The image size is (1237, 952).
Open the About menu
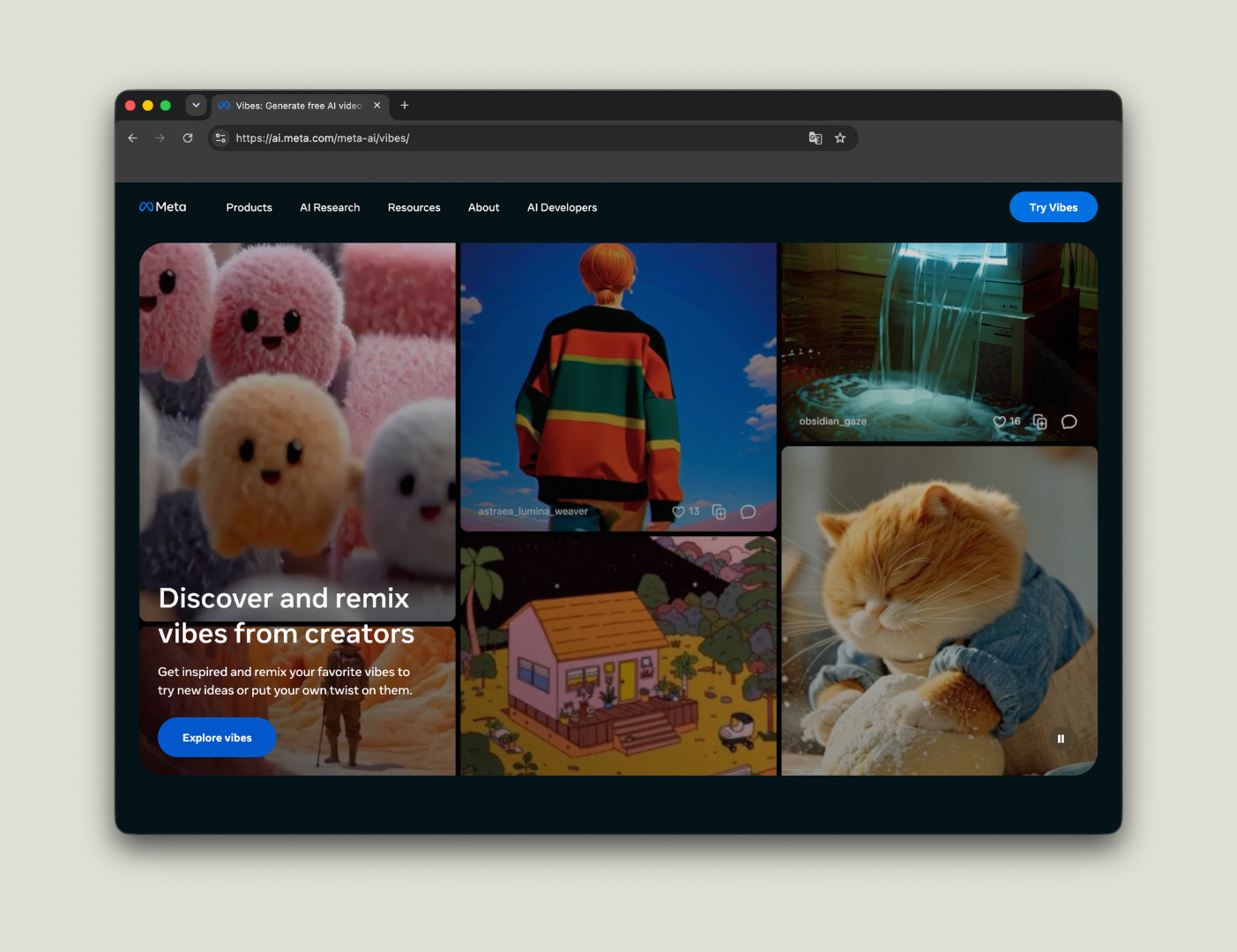pos(484,208)
